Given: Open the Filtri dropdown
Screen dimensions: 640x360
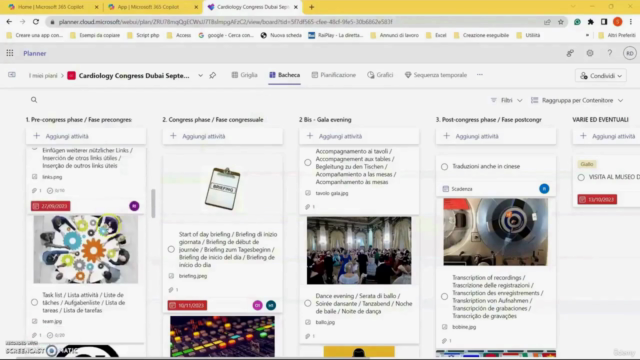Looking at the screenshot, I should pos(506,100).
